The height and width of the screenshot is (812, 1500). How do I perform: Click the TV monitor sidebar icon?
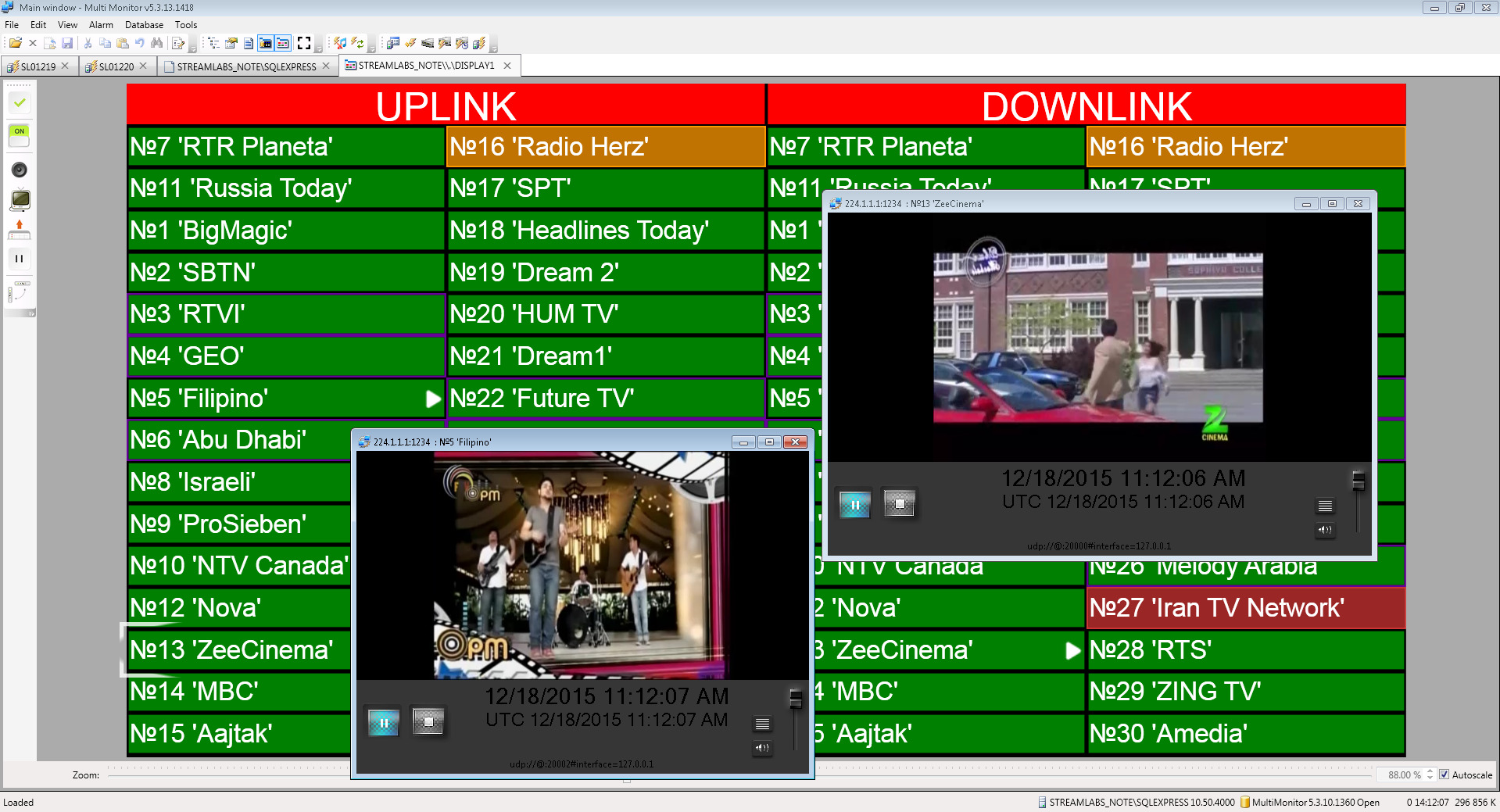tap(20, 200)
